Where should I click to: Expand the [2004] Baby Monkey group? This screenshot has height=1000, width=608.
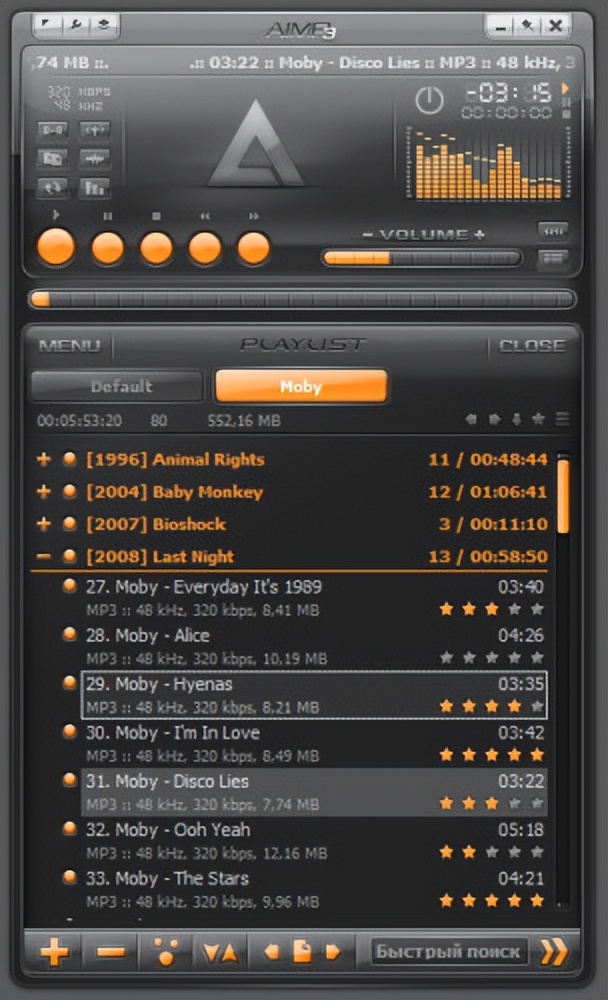43,492
